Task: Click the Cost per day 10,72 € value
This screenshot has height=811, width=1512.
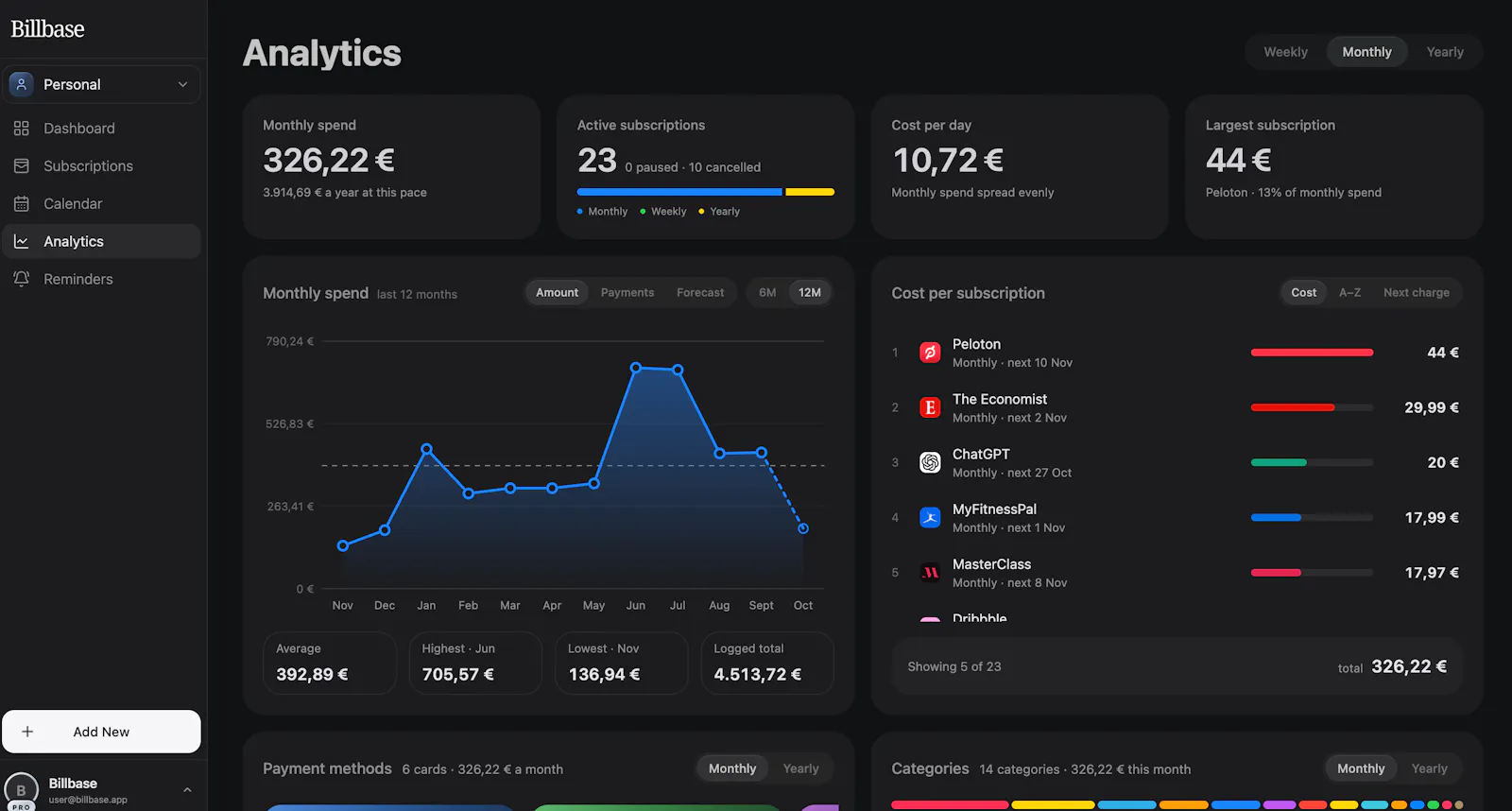Action: [948, 161]
